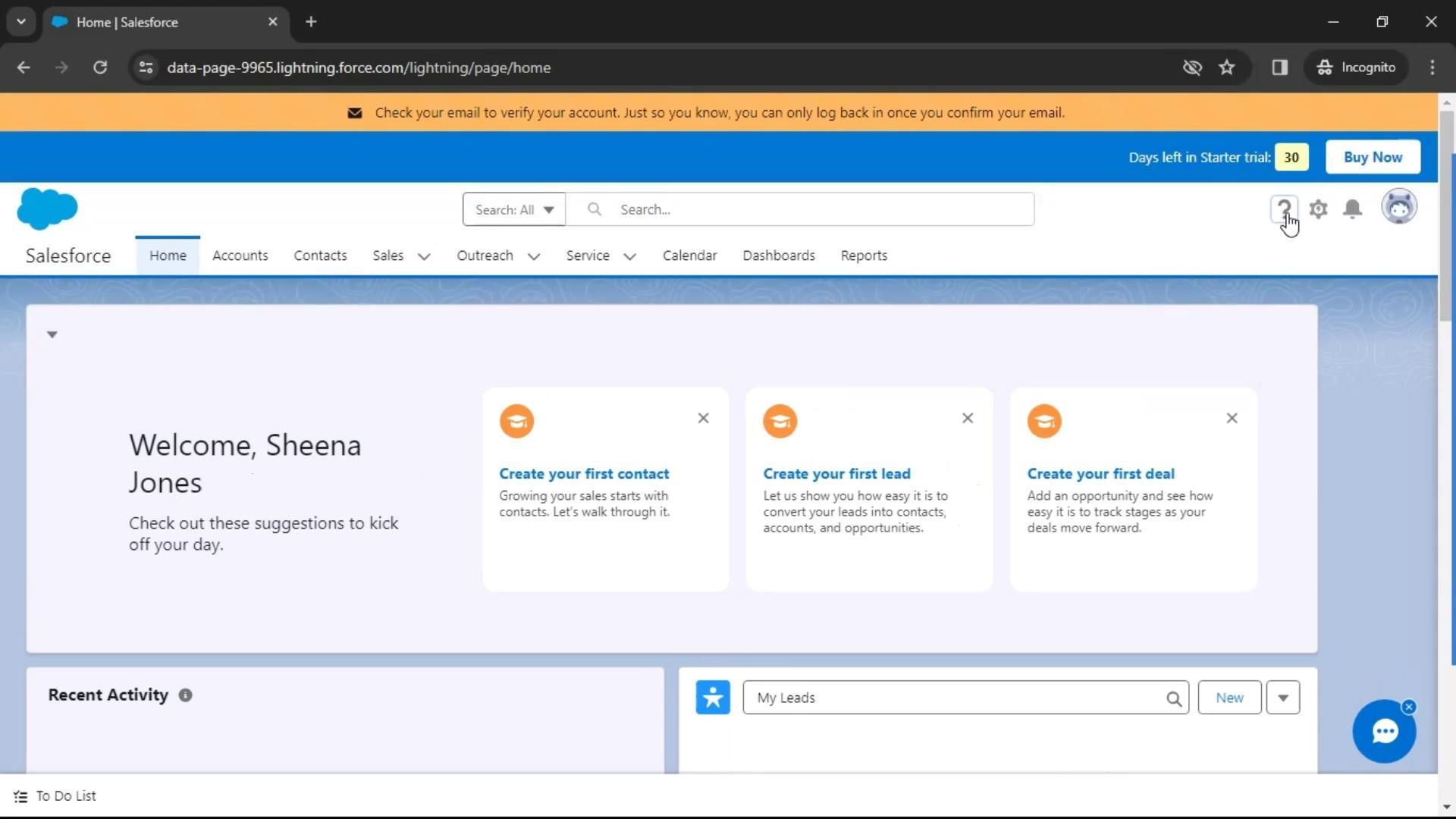Dismiss the Create your first deal card

pos(1232,418)
